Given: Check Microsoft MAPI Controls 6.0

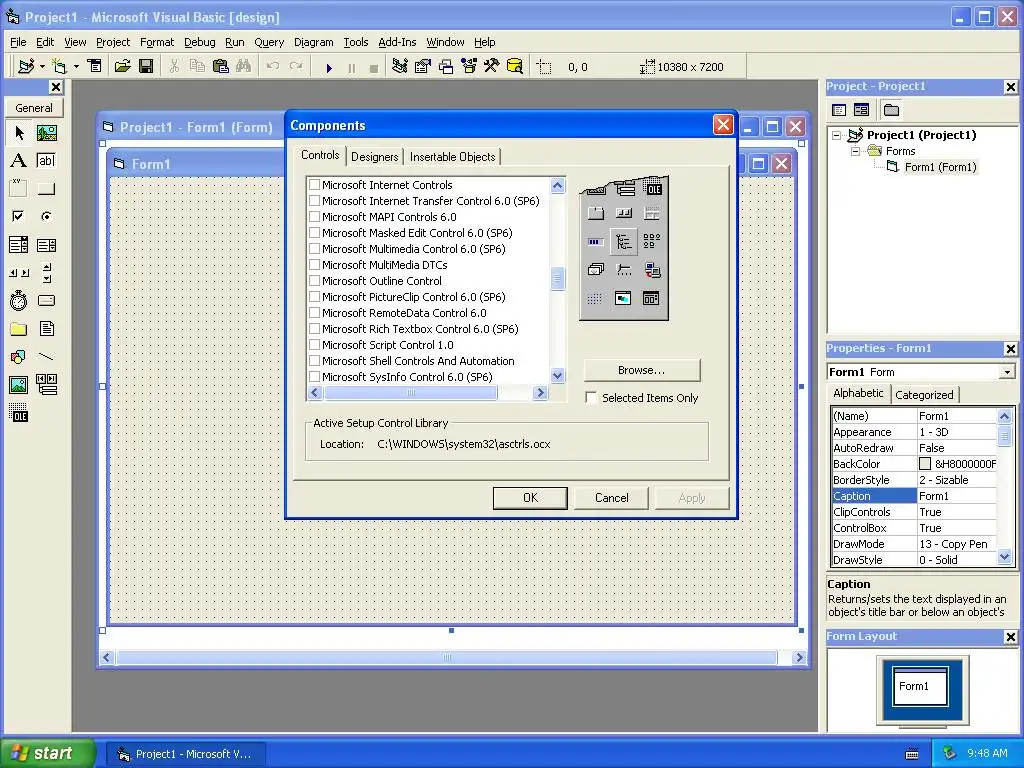Looking at the screenshot, I should (314, 217).
